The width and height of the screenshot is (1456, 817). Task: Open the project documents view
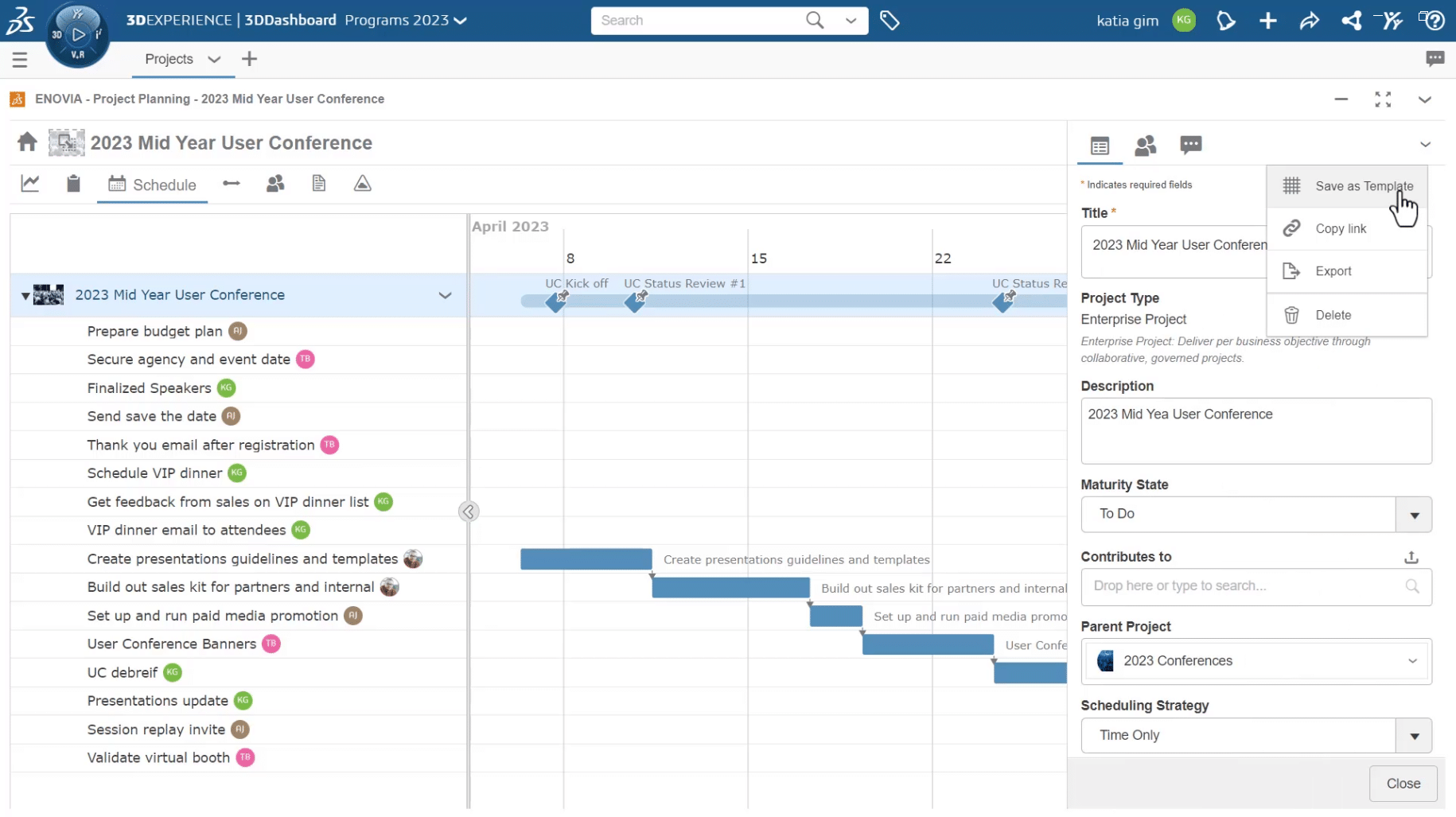320,183
